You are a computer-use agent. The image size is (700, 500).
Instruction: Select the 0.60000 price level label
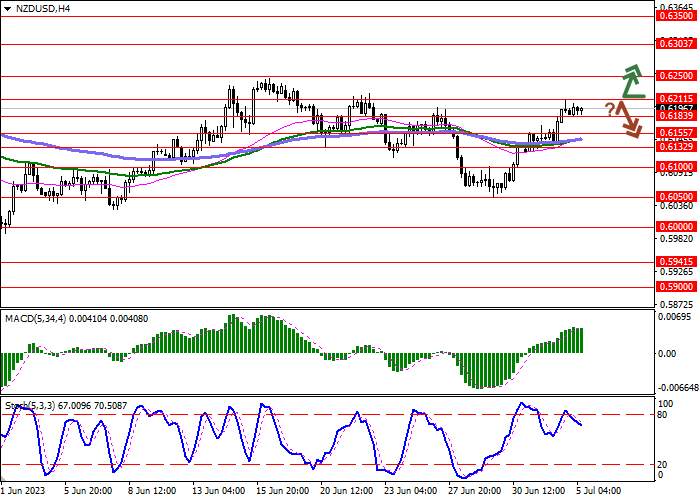coord(676,227)
